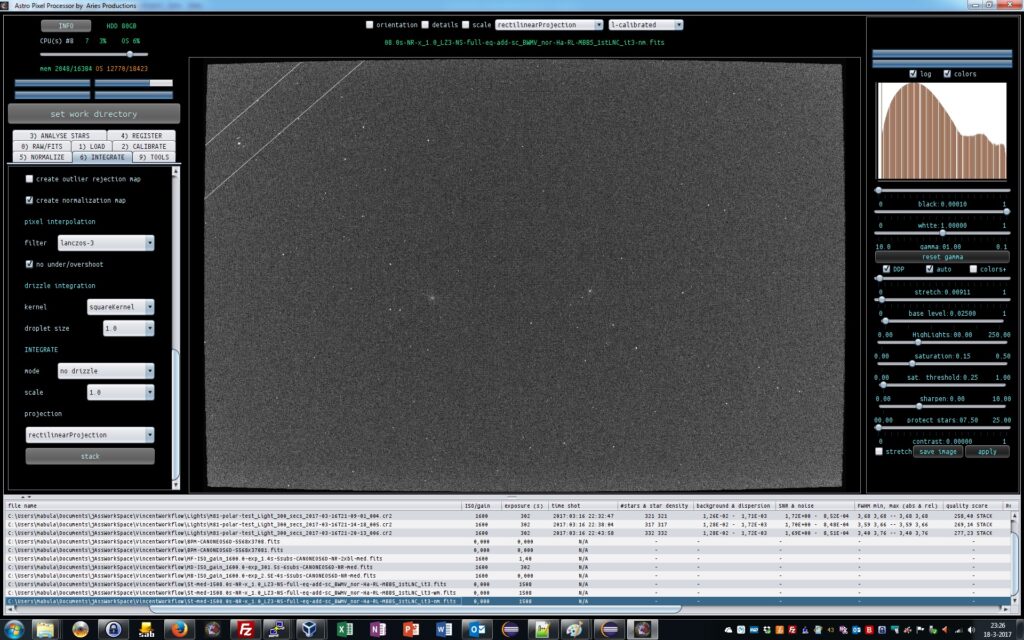Open the integrate mode no drizzle dropdown
Image resolution: width=1024 pixels, height=640 pixels.
click(x=106, y=371)
